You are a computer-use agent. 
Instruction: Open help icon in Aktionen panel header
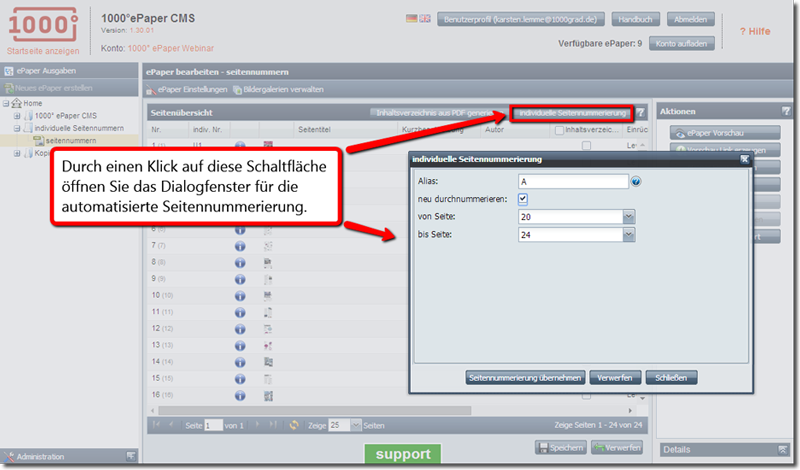point(786,111)
